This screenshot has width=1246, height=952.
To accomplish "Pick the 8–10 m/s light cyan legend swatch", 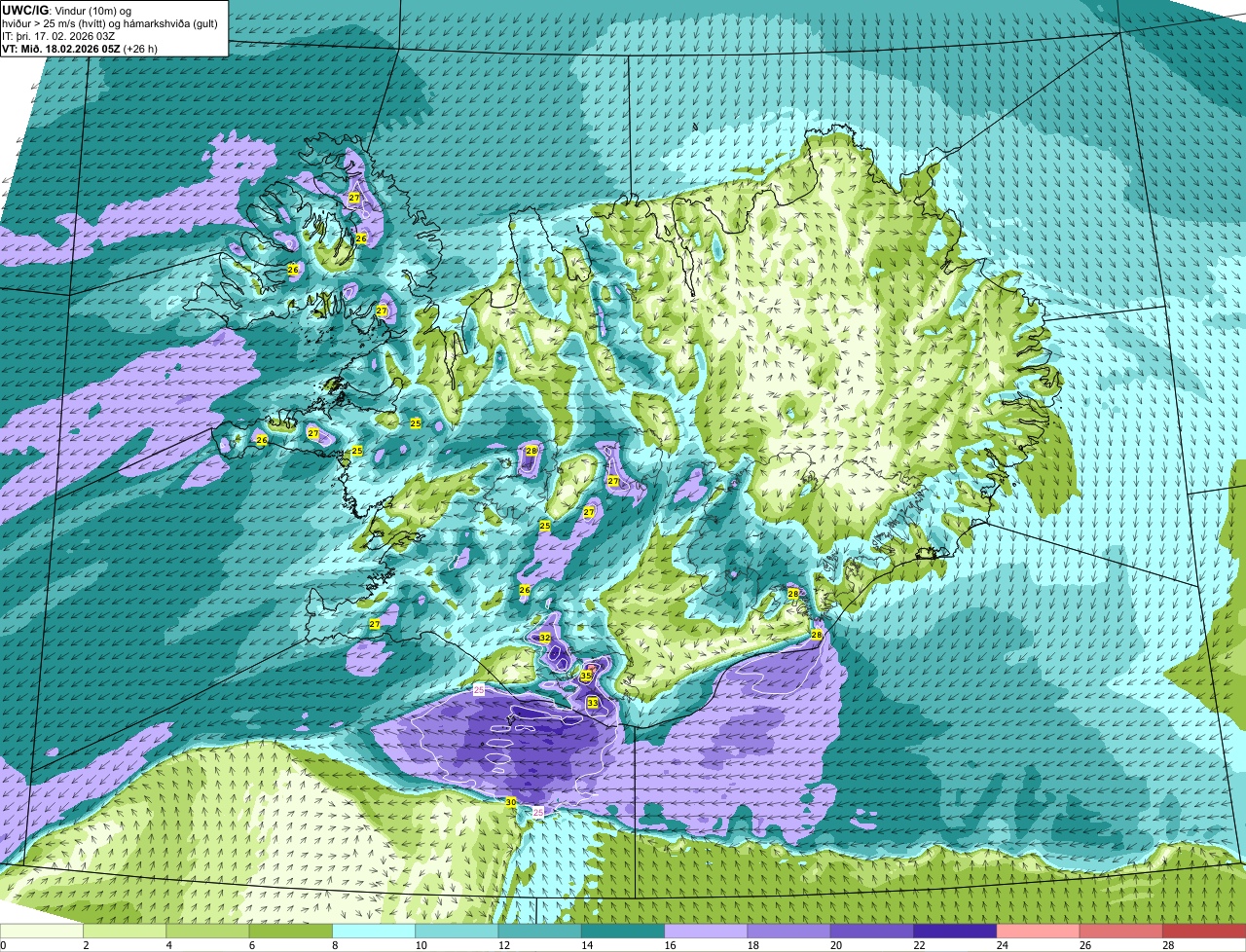I will pos(374,932).
